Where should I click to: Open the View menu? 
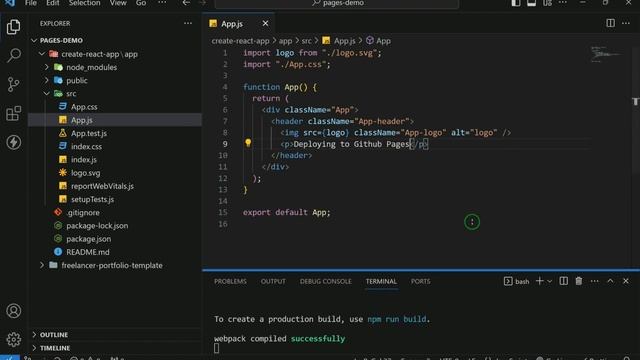[x=118, y=3]
